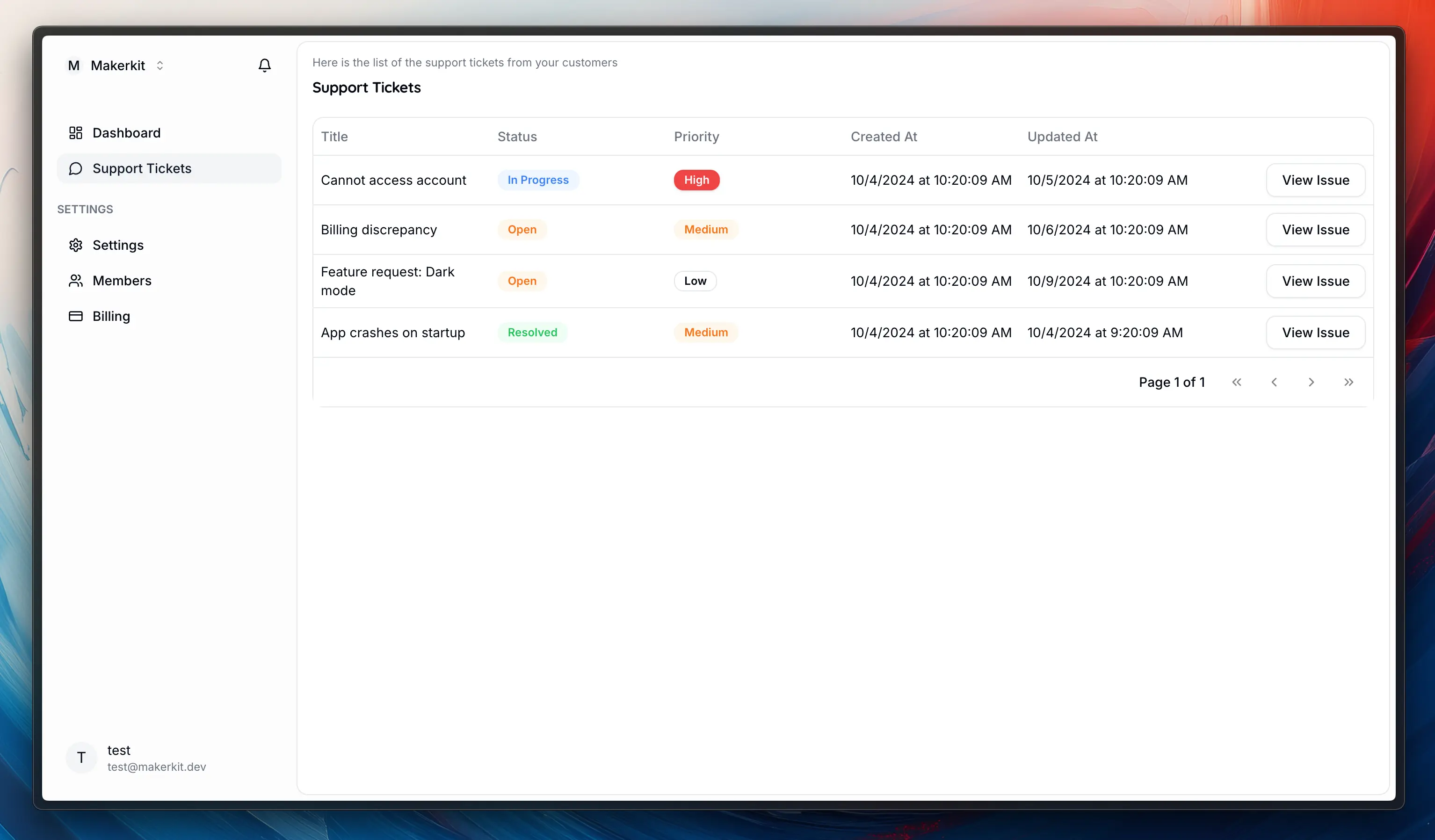
Task: Click the Members people icon
Action: [x=76, y=281]
